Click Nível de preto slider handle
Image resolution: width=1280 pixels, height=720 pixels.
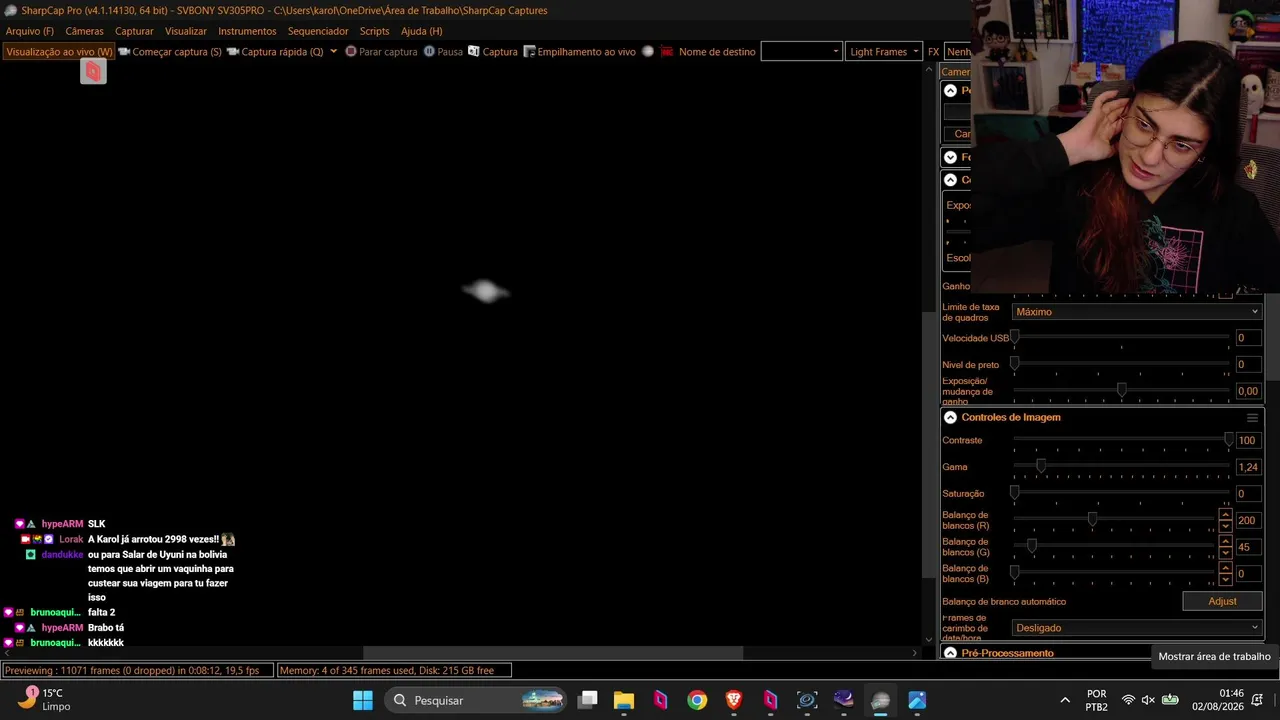click(1014, 363)
